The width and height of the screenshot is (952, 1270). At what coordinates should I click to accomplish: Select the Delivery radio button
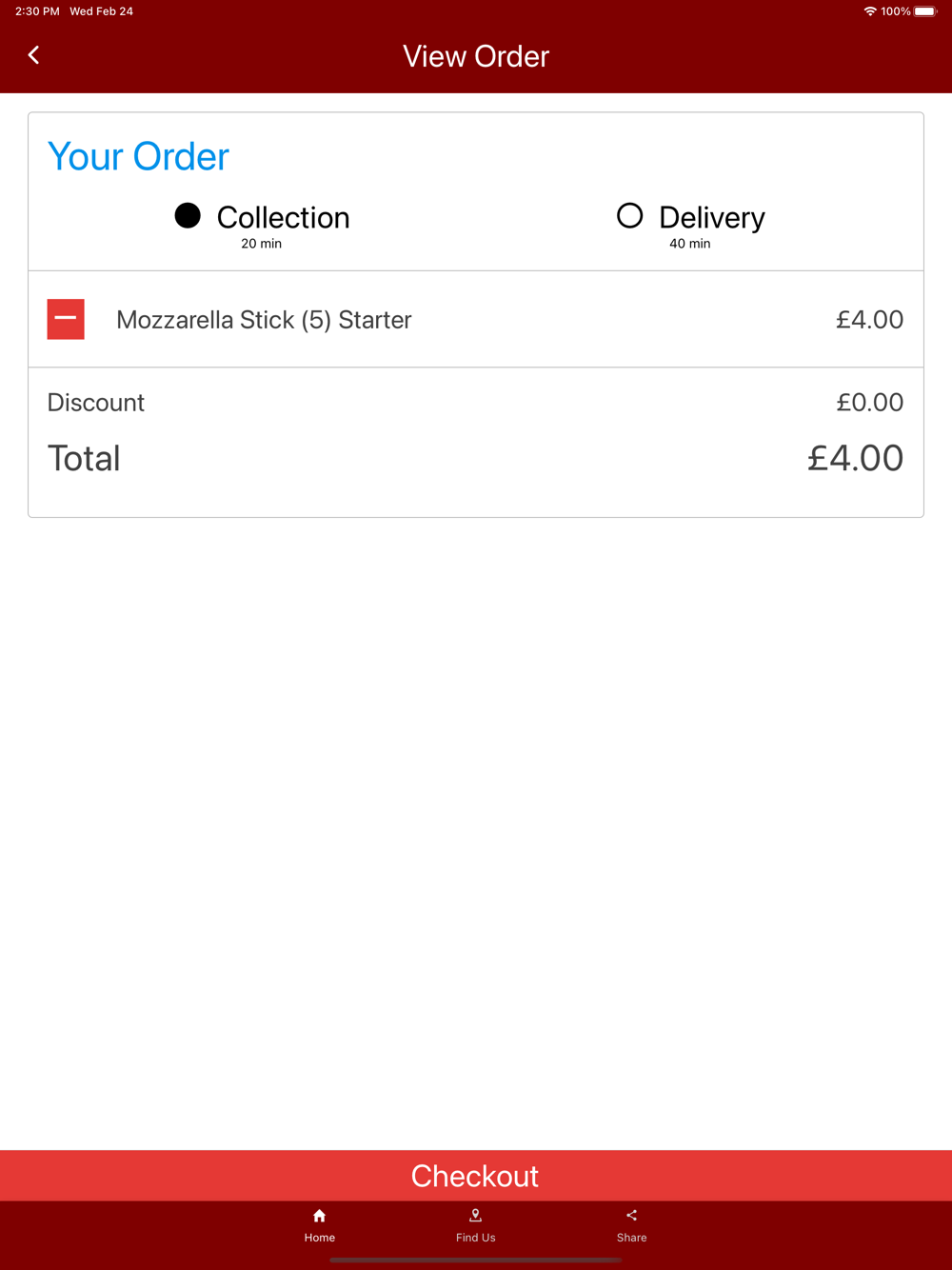pos(629,216)
